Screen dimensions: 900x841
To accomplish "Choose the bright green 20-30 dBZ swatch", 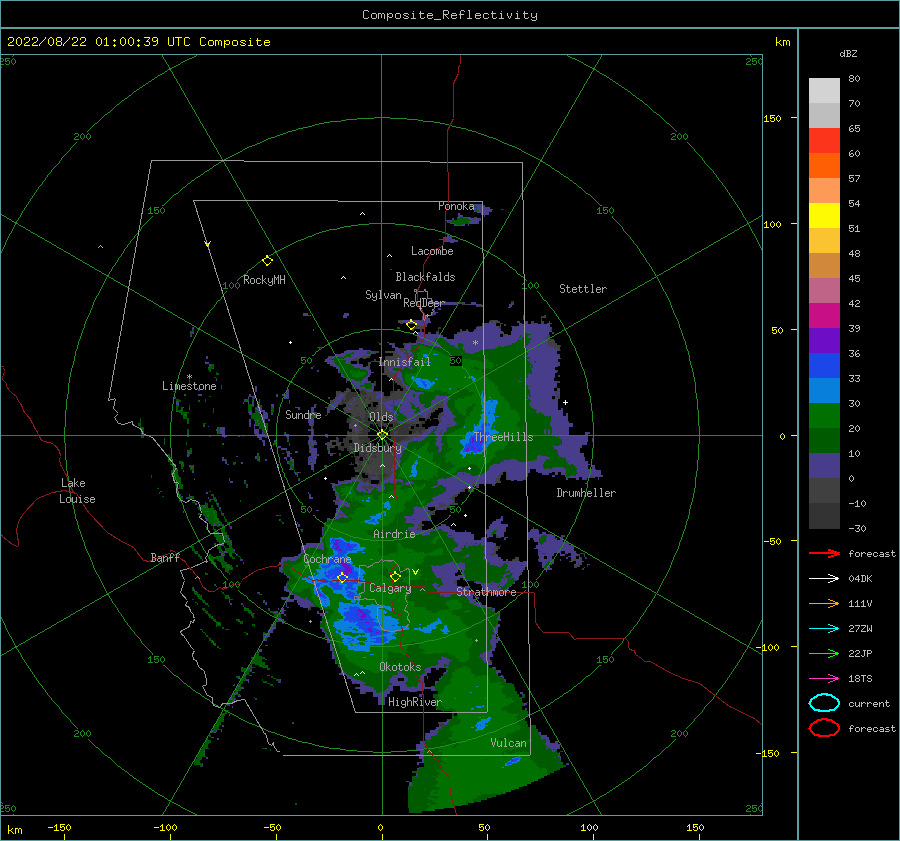I will point(824,416).
